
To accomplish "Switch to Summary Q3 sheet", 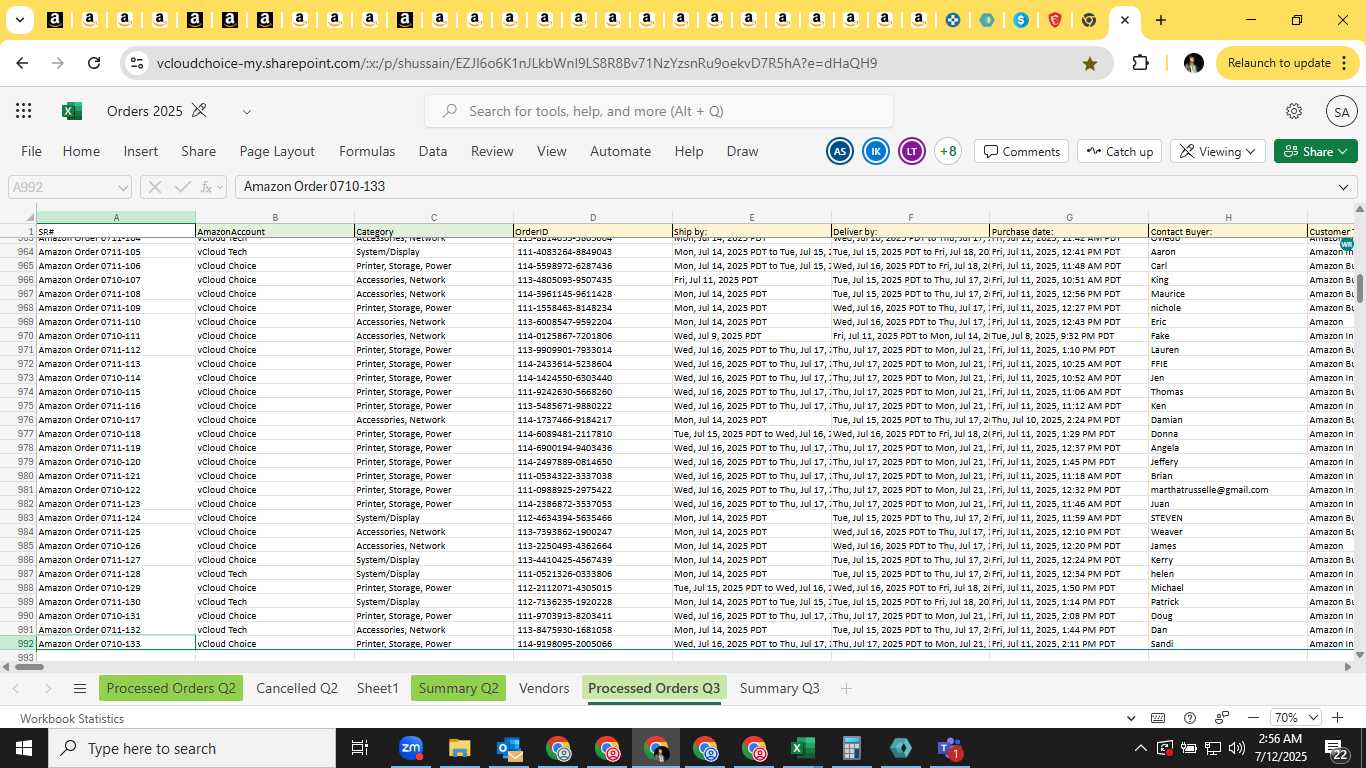I will click(779, 688).
